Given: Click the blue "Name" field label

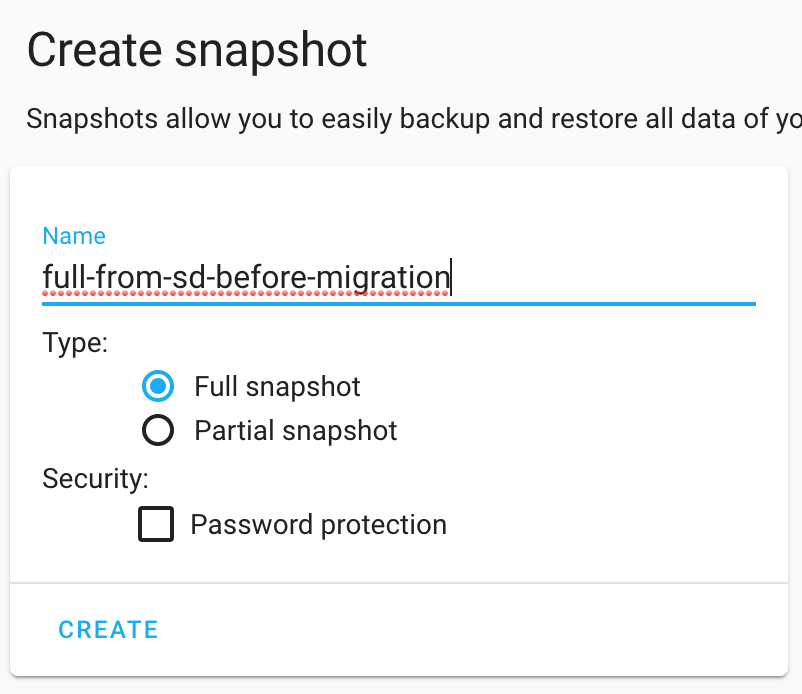Looking at the screenshot, I should click(x=74, y=236).
